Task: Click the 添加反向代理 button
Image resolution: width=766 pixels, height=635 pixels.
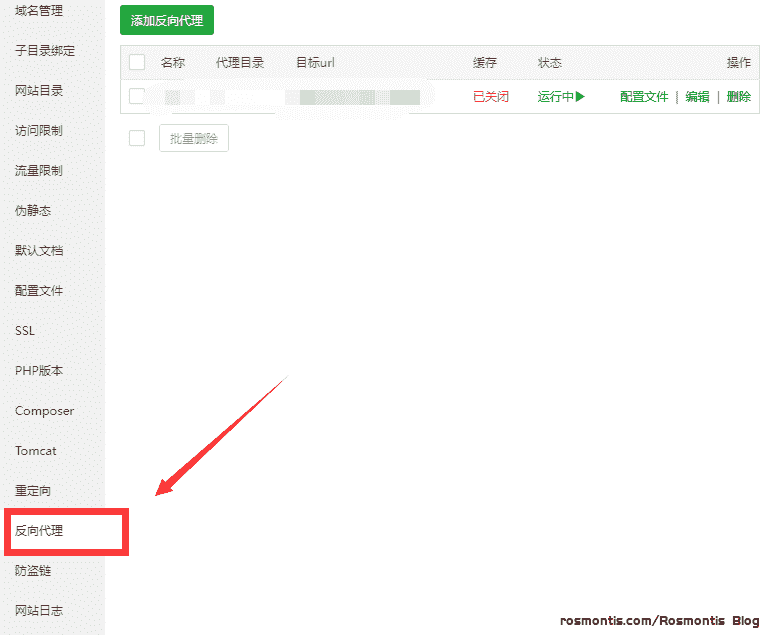Action: [167, 21]
